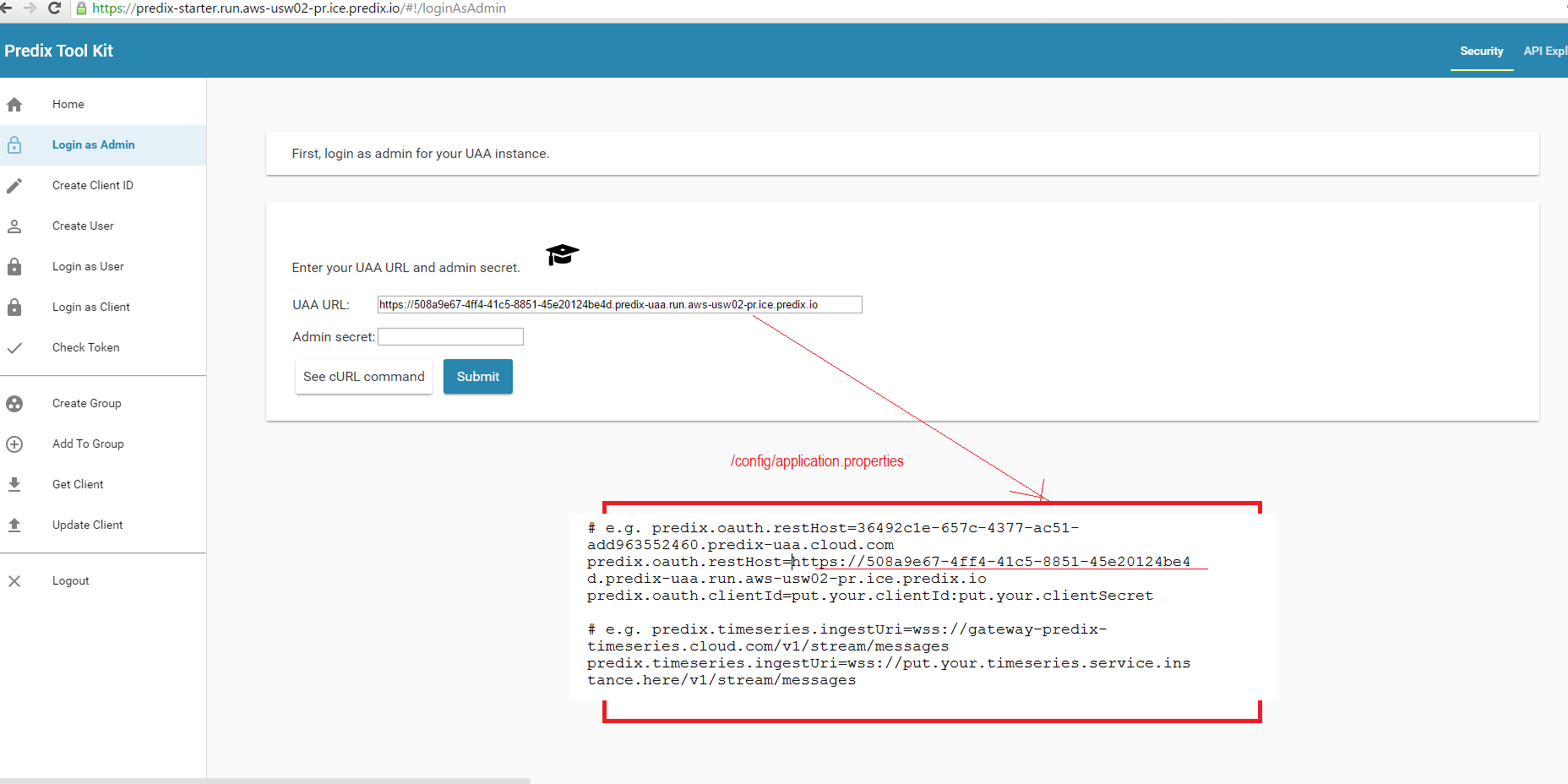Click the lock icon beside Login as User

[x=14, y=267]
